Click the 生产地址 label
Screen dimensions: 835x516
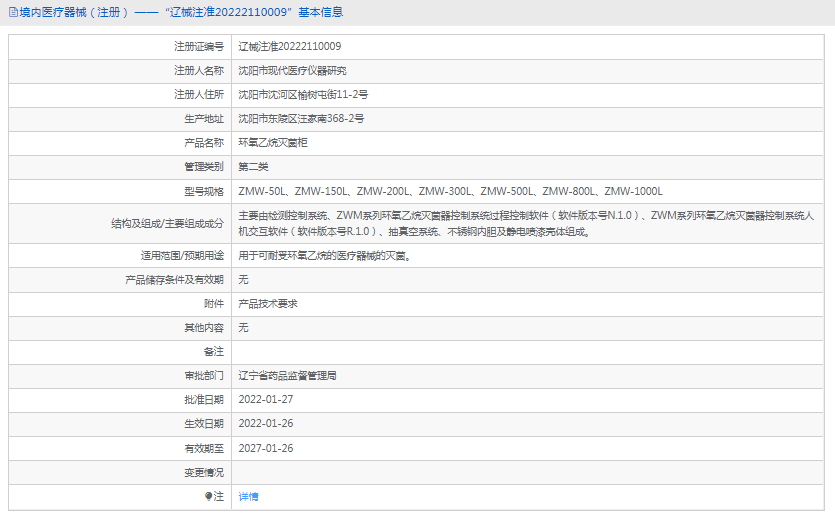[204, 118]
